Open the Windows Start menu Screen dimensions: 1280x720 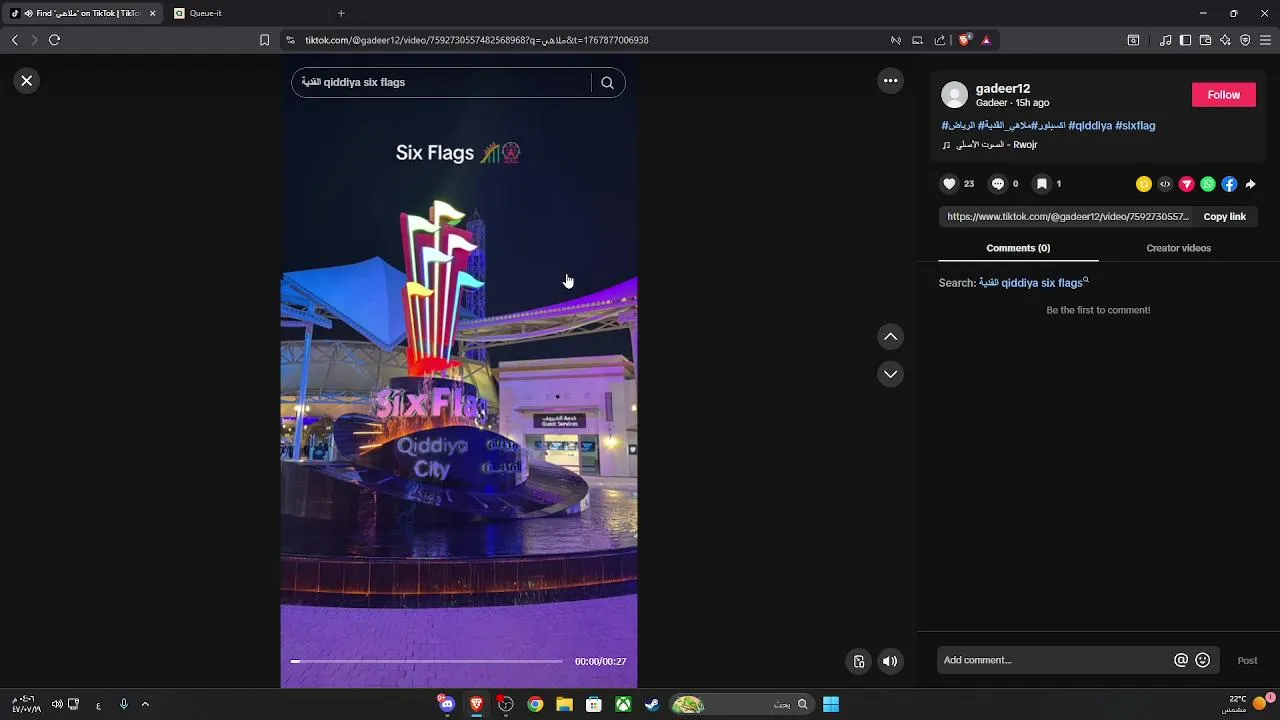click(831, 704)
